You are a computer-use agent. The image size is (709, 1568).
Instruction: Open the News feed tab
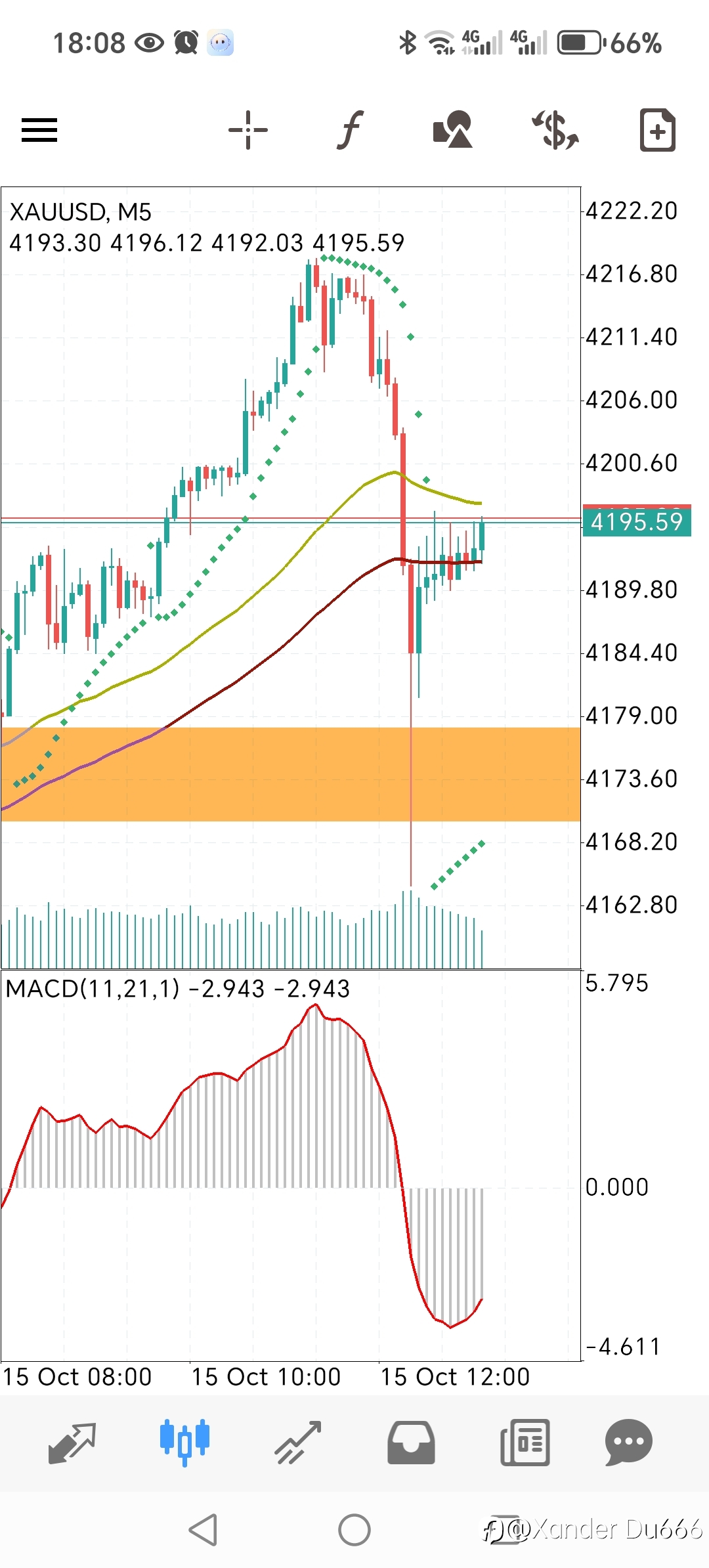(x=525, y=1443)
